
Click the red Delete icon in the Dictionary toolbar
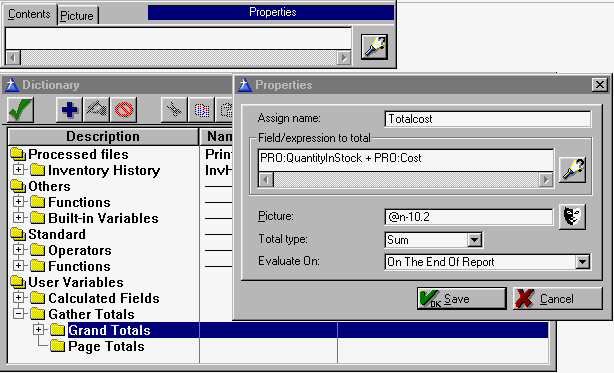123,110
